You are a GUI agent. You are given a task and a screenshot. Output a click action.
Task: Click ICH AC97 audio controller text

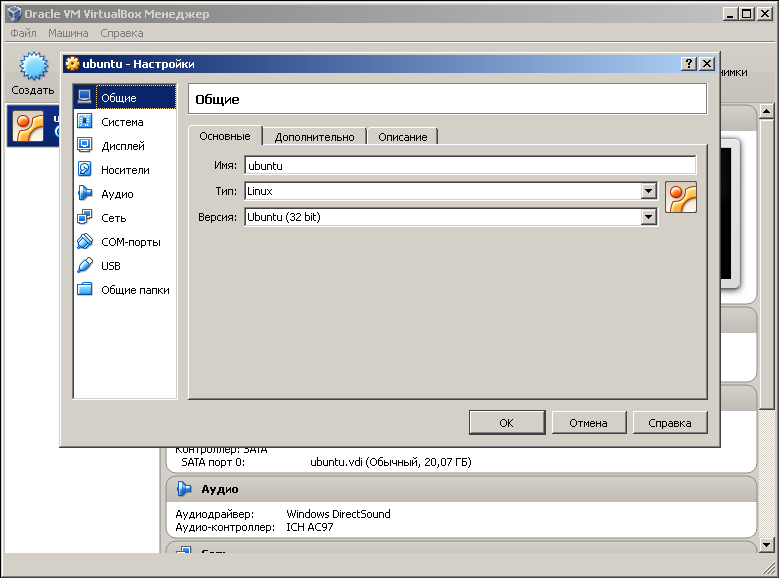coord(310,527)
